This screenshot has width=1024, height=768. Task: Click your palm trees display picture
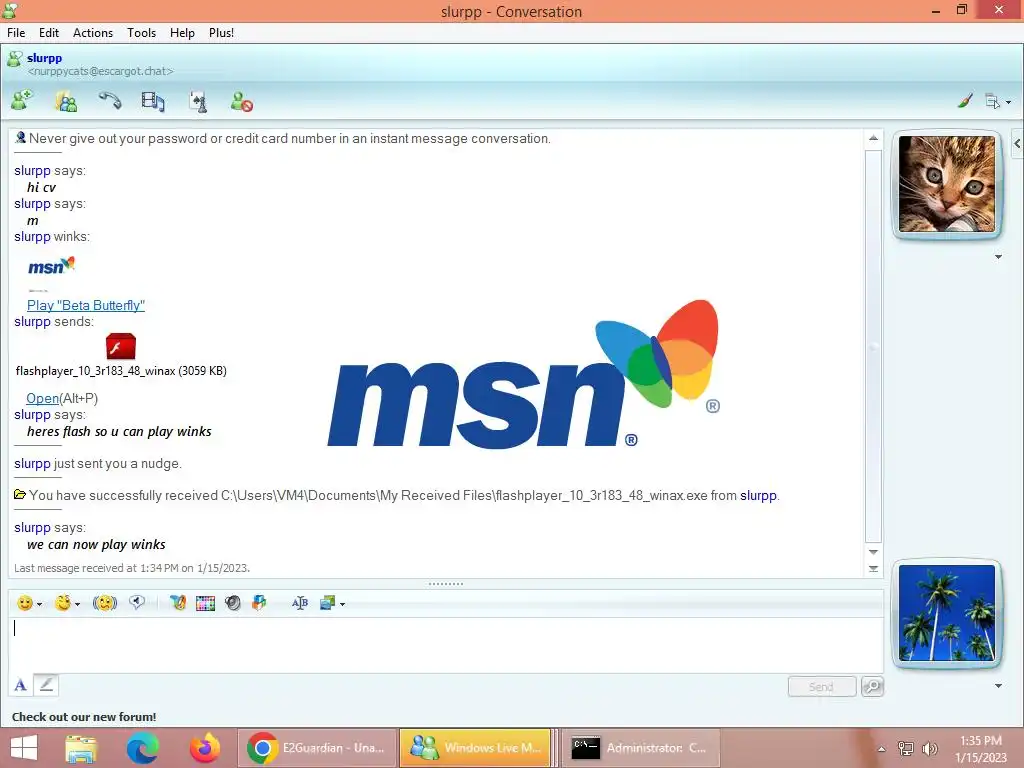947,613
